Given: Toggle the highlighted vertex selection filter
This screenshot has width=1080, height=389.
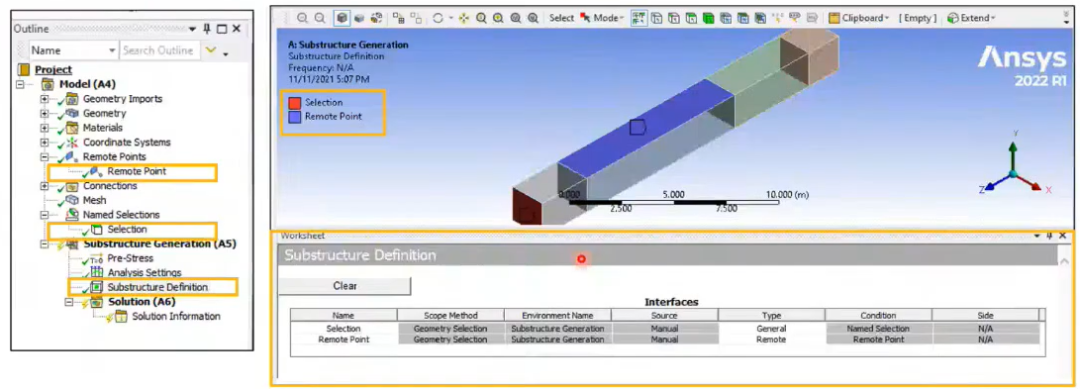Looking at the screenshot, I should click(638, 18).
